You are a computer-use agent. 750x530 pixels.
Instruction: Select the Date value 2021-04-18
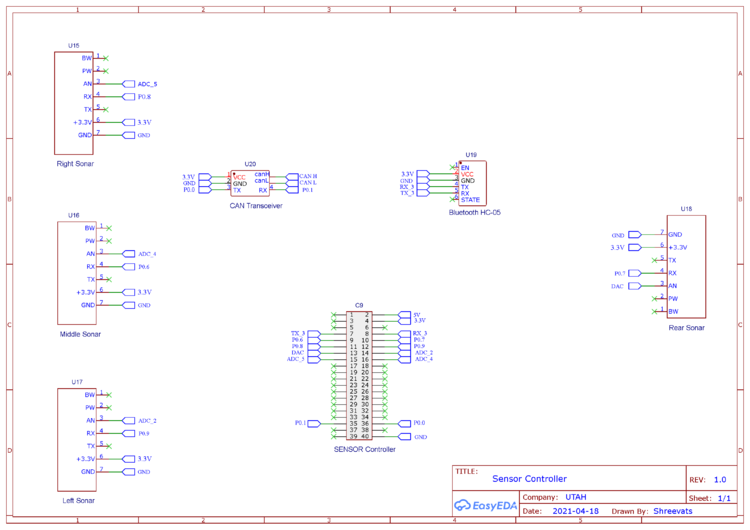(575, 511)
